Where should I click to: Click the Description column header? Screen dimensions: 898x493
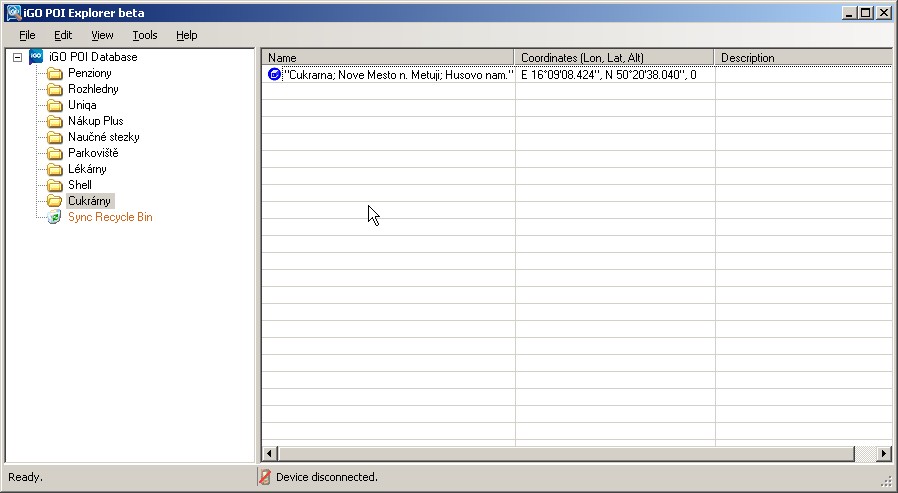coord(802,58)
